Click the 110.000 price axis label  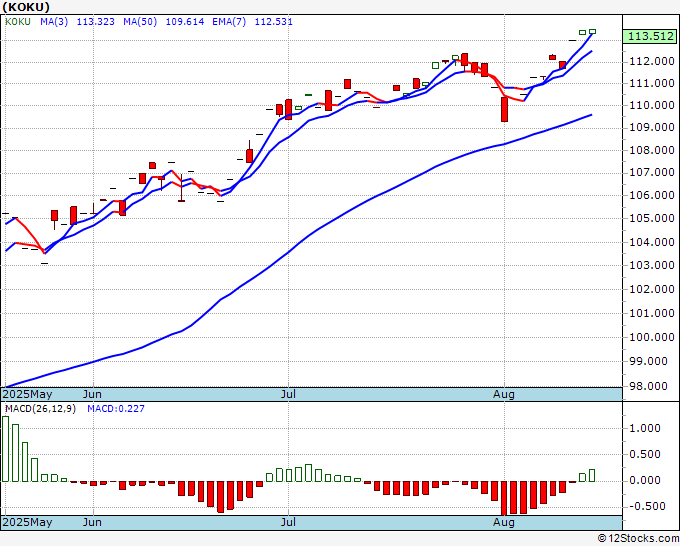tap(652, 105)
